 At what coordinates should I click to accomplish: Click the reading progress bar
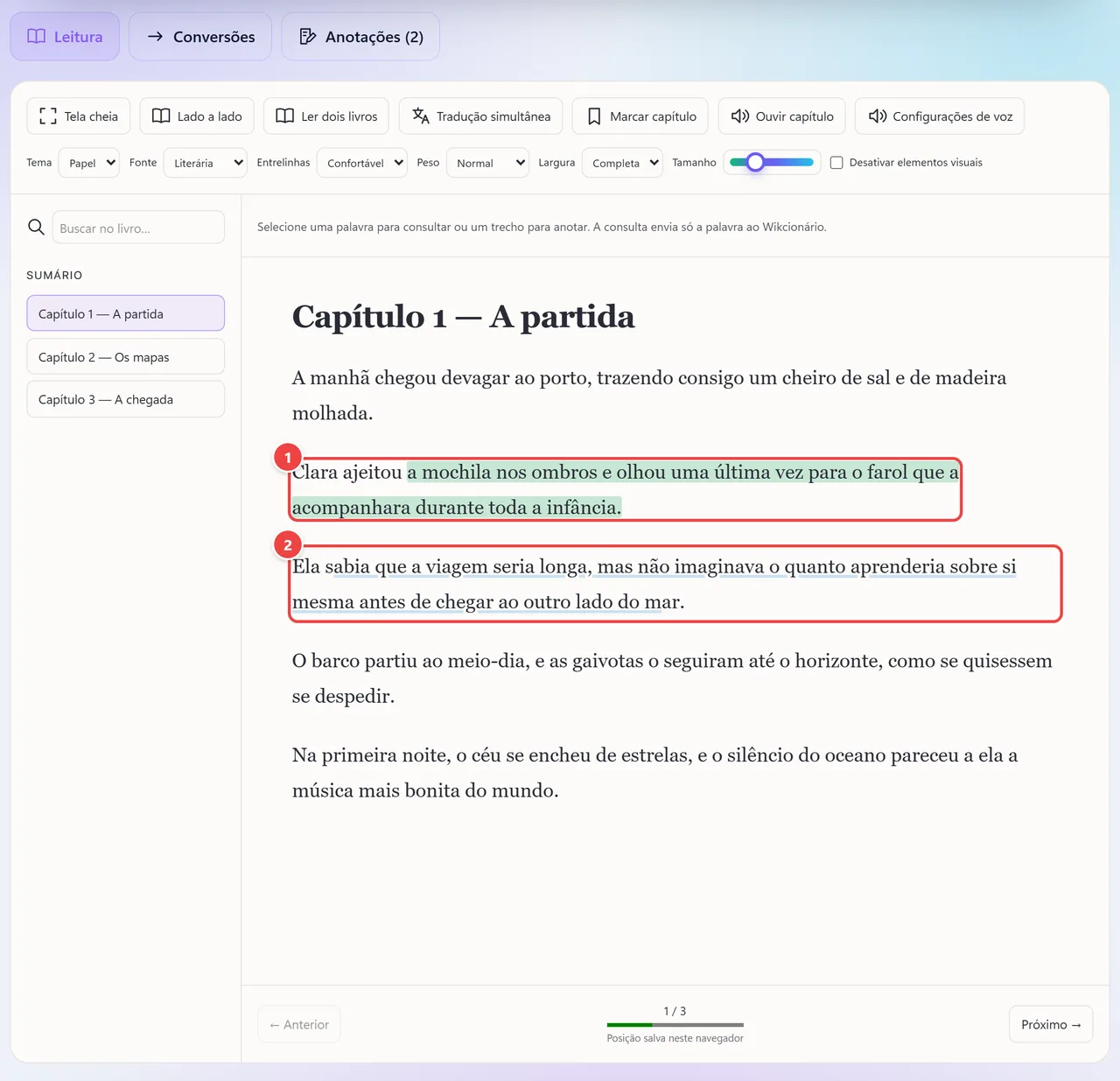pos(675,1024)
